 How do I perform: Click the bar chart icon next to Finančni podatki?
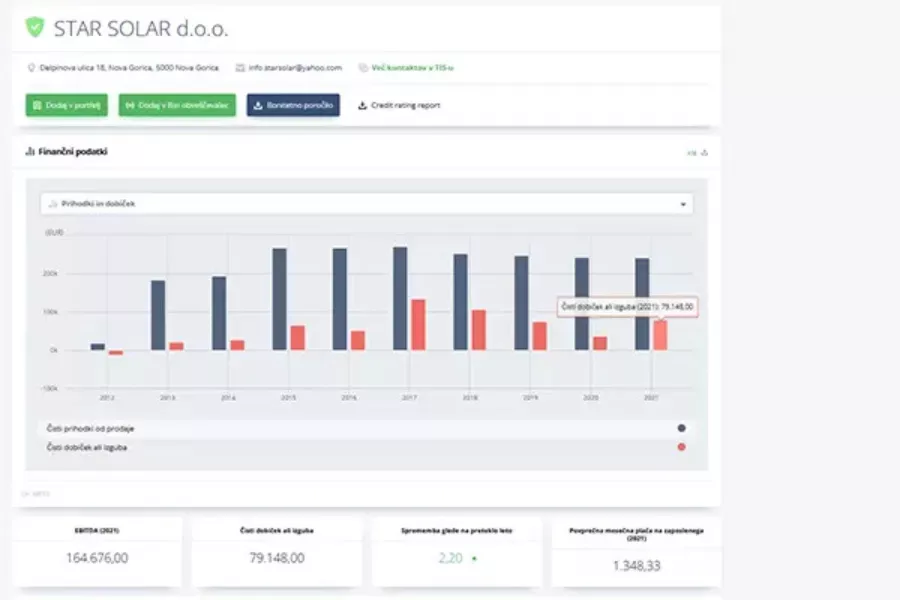pyautogui.click(x=29, y=152)
